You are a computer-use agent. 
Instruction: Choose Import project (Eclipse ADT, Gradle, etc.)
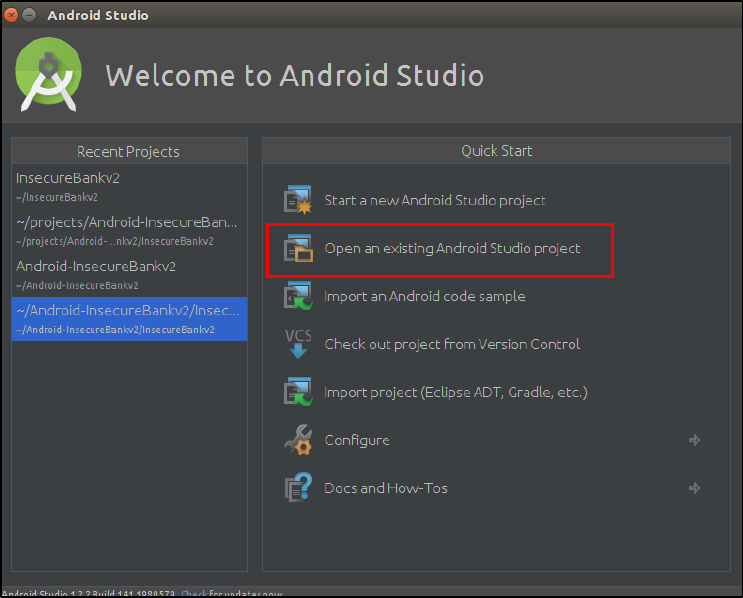[455, 392]
